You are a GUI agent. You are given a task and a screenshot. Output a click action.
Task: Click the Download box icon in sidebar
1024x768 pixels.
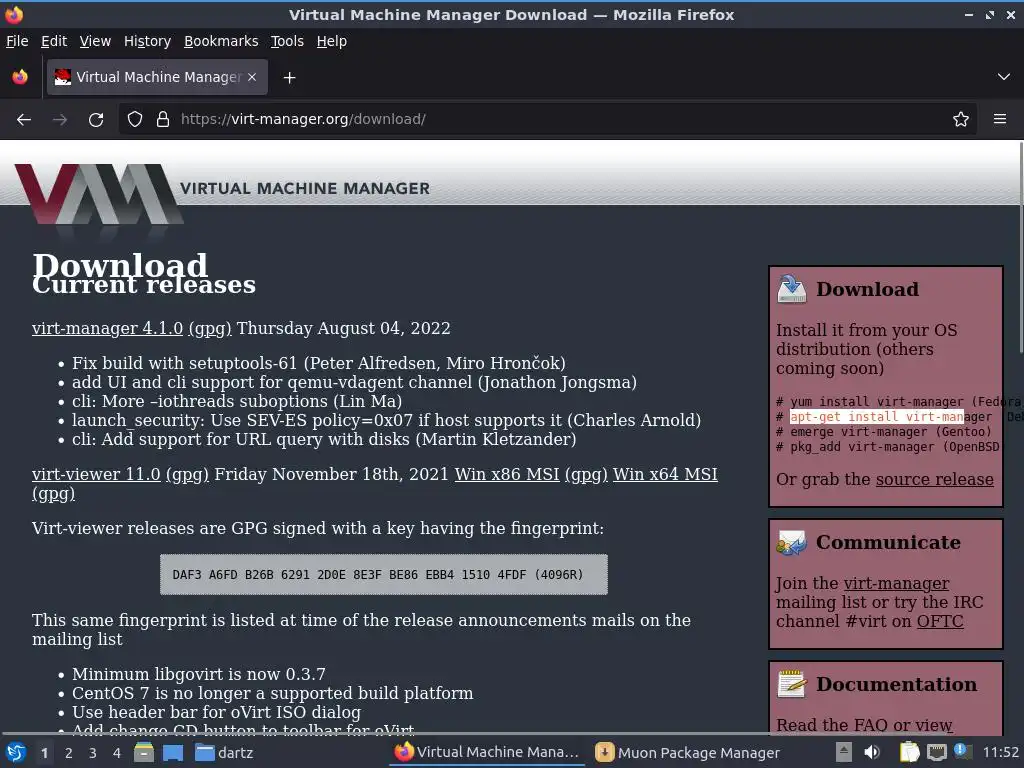click(x=792, y=289)
